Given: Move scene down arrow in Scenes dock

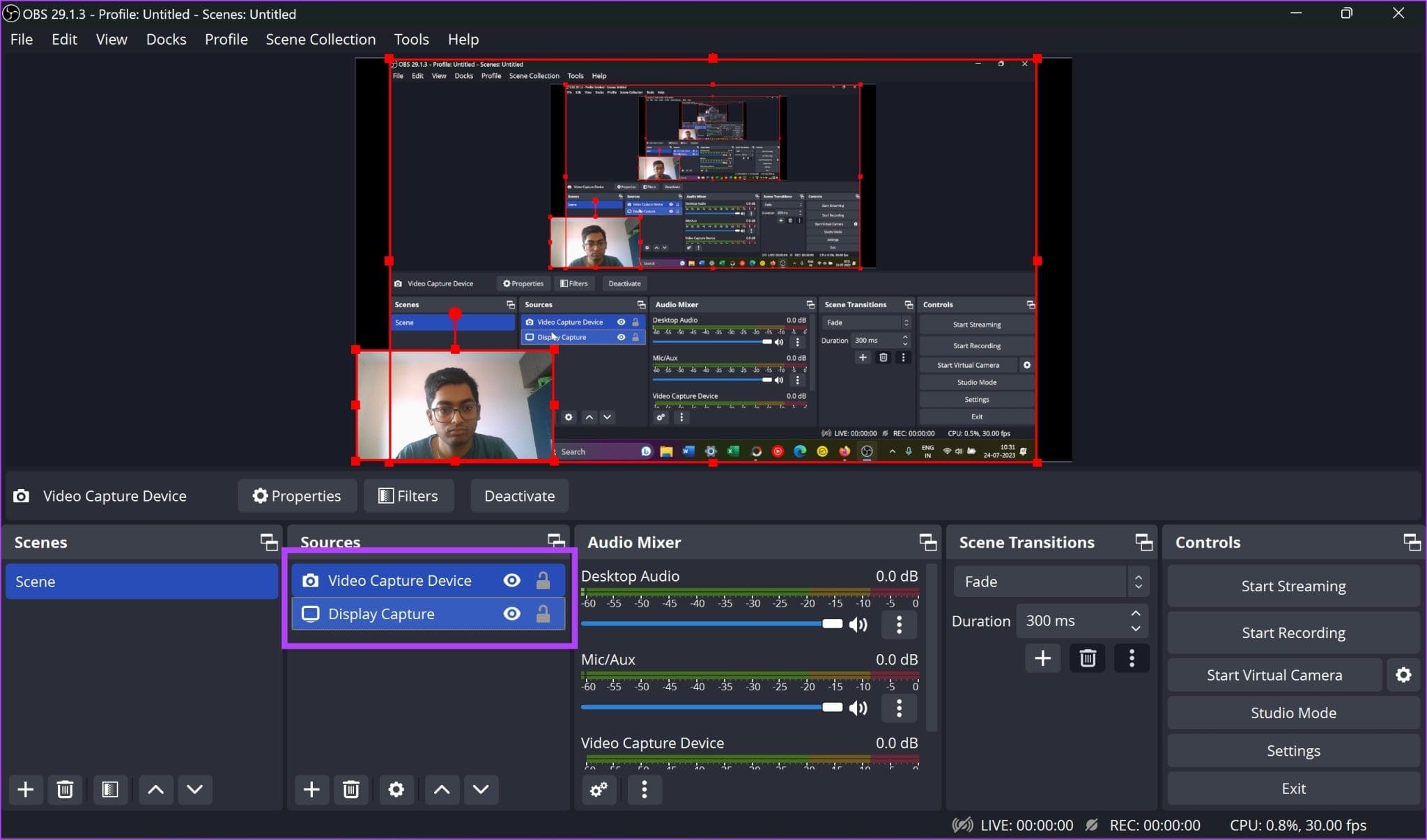Looking at the screenshot, I should coord(195,789).
